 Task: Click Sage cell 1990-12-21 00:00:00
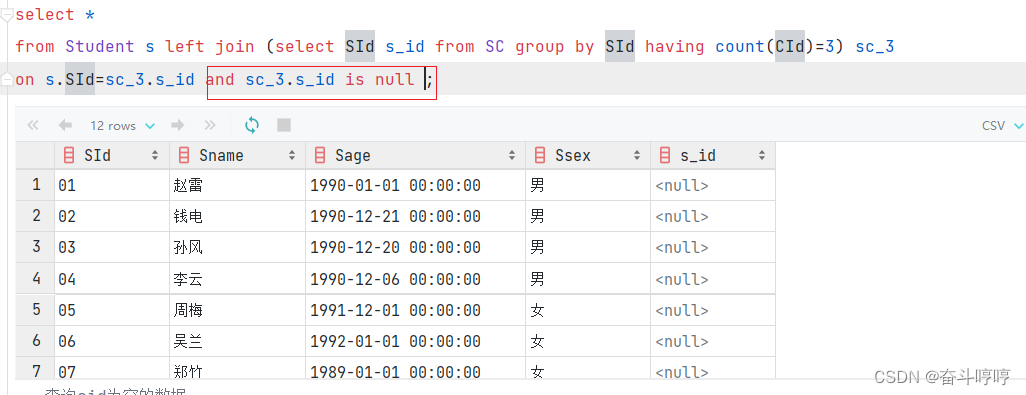tap(416, 216)
